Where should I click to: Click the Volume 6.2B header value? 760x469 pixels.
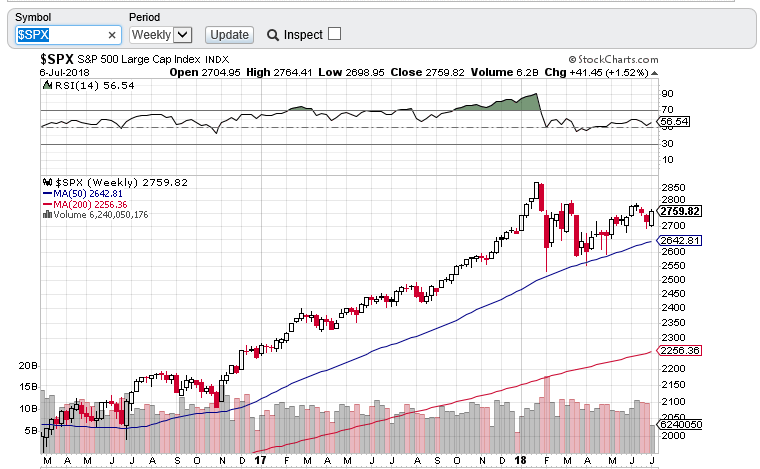tap(505, 73)
